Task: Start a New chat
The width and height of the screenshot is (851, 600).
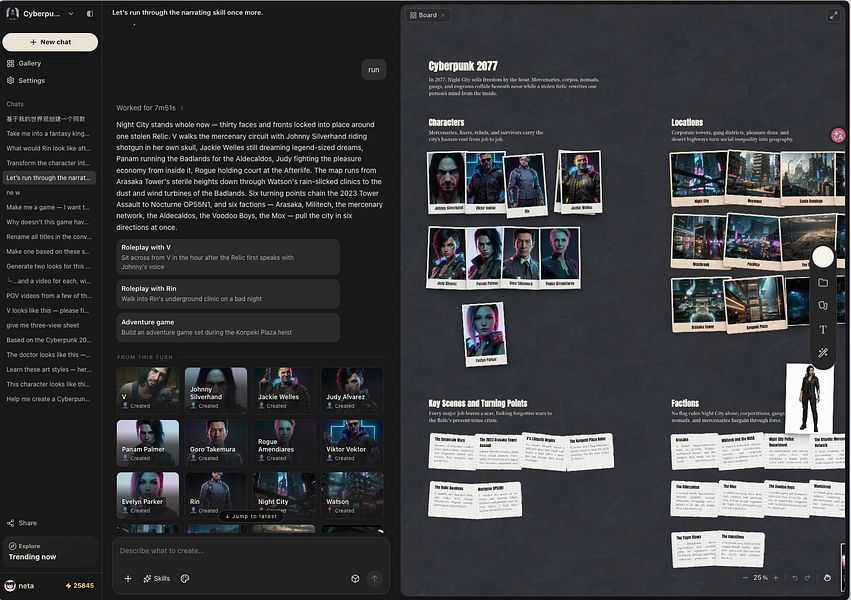Action: click(x=50, y=42)
